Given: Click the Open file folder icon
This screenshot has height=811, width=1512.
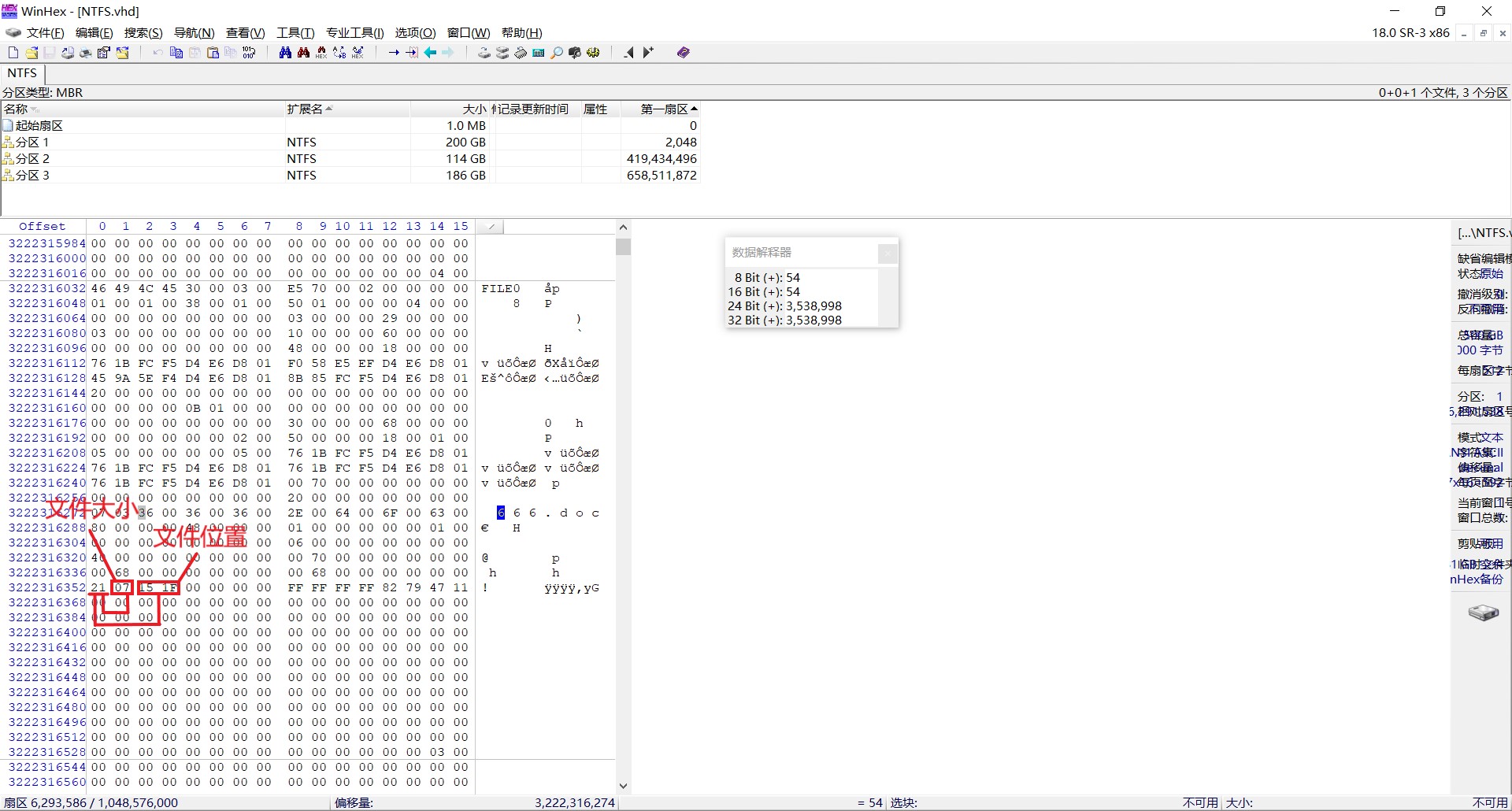Looking at the screenshot, I should (31, 53).
